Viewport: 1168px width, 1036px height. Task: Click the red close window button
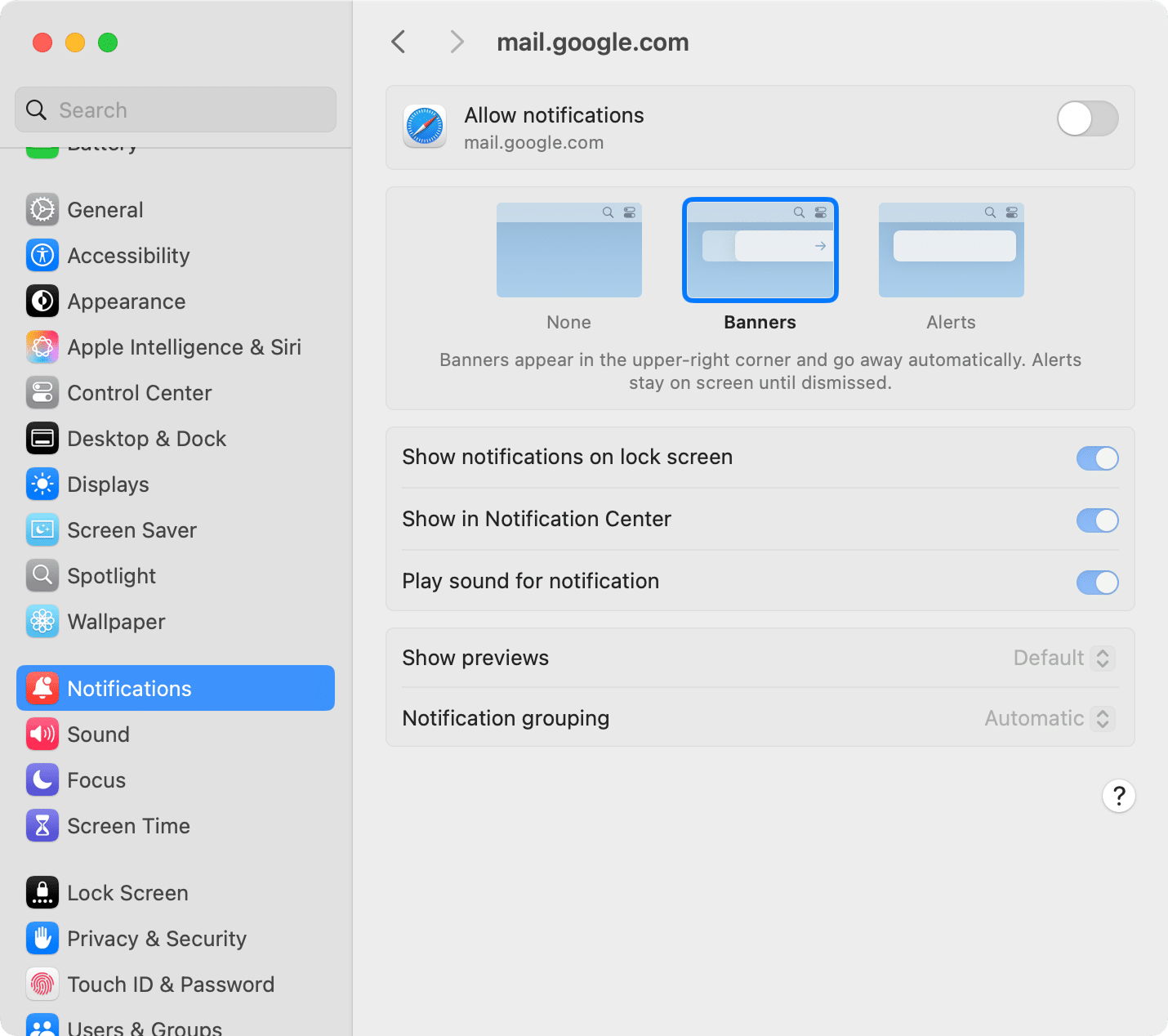[x=42, y=42]
